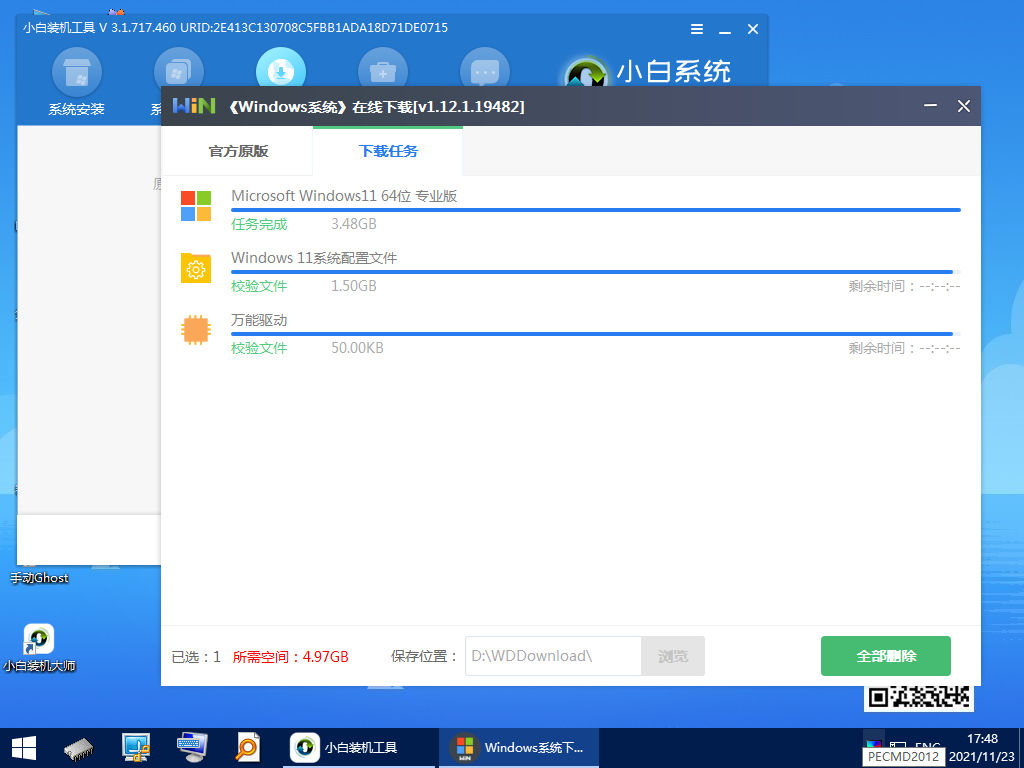This screenshot has width=1024, height=768.
Task: Open the hamburger menu of 小白装机工具
Action: (x=696, y=28)
